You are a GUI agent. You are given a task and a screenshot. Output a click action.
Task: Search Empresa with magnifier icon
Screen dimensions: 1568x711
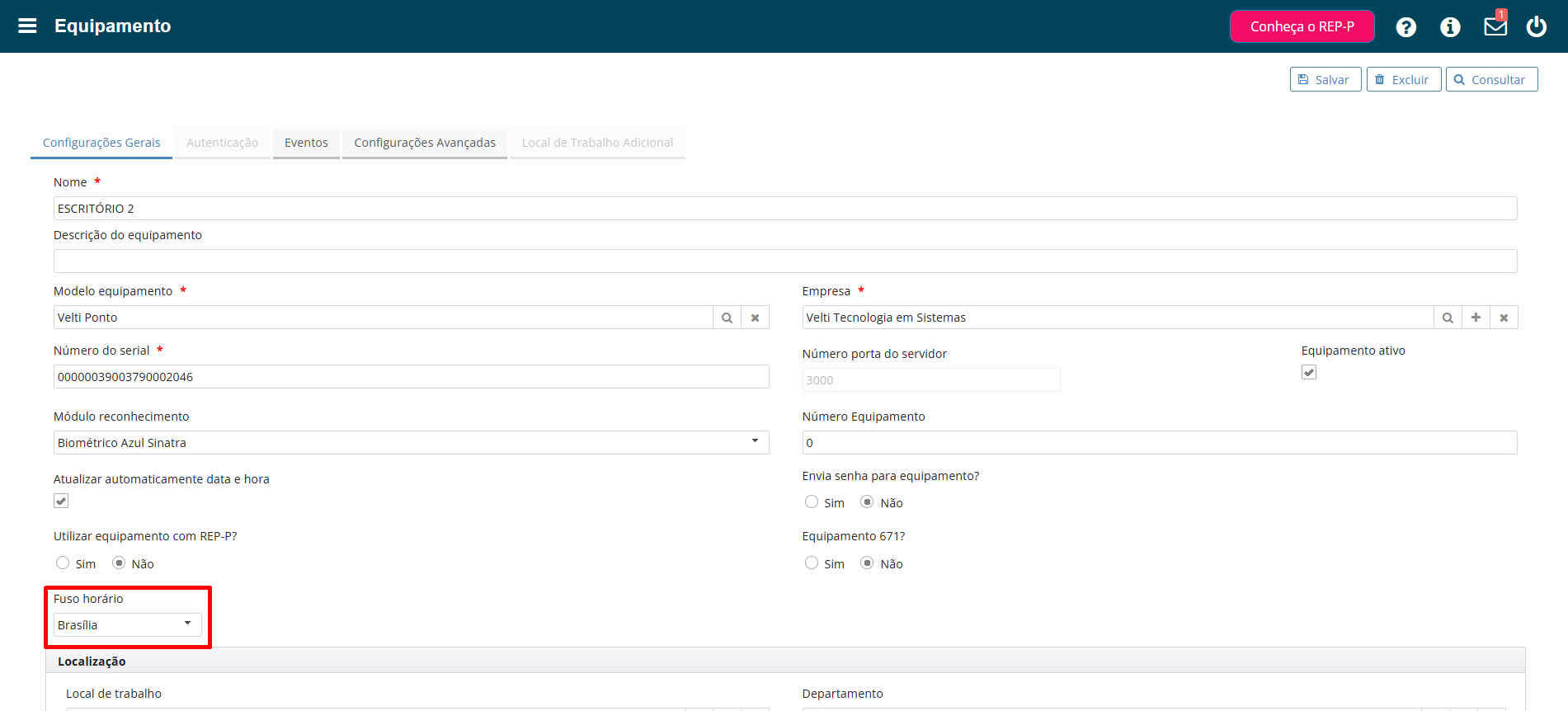pyautogui.click(x=1448, y=318)
